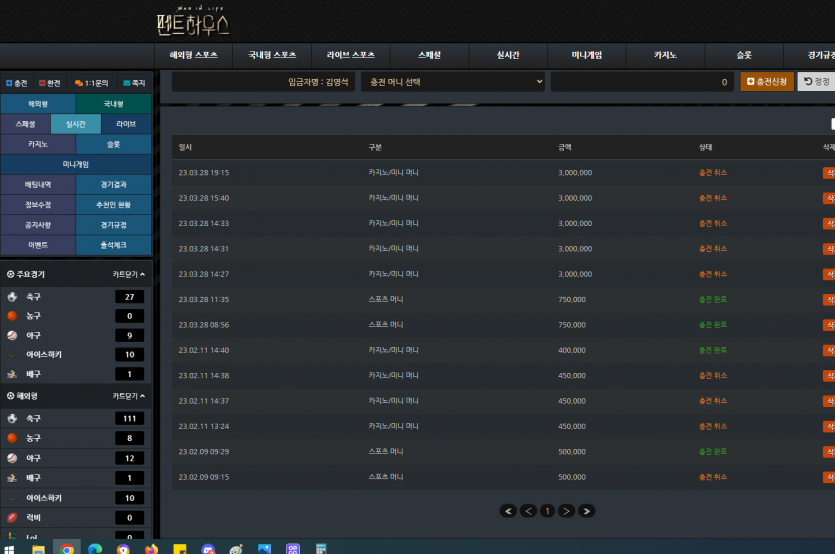
Task: Go to next page arrow in pagination
Action: (x=566, y=511)
